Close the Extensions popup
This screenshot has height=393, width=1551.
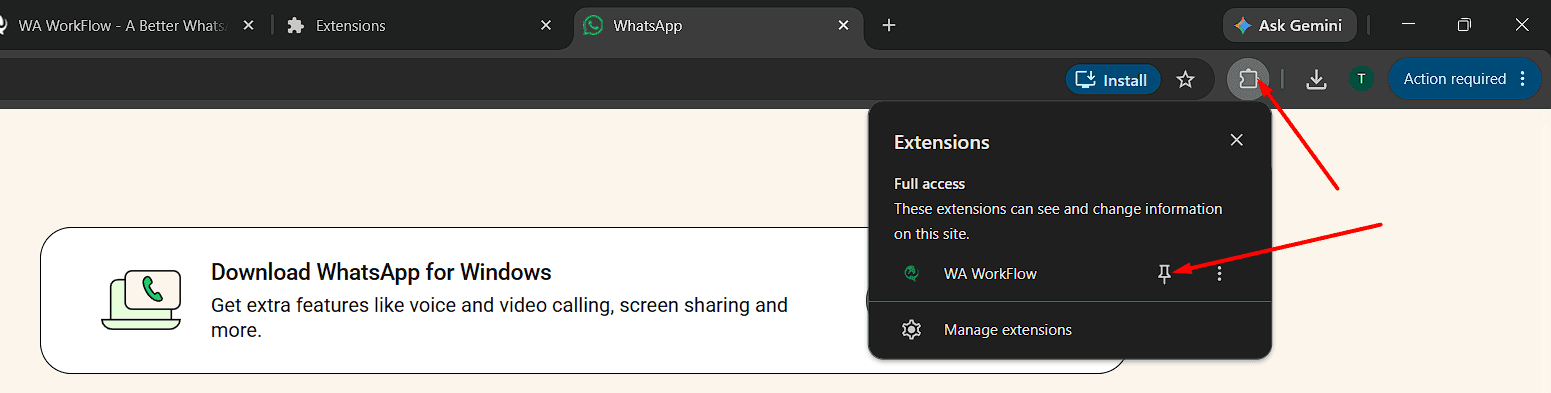[1237, 140]
